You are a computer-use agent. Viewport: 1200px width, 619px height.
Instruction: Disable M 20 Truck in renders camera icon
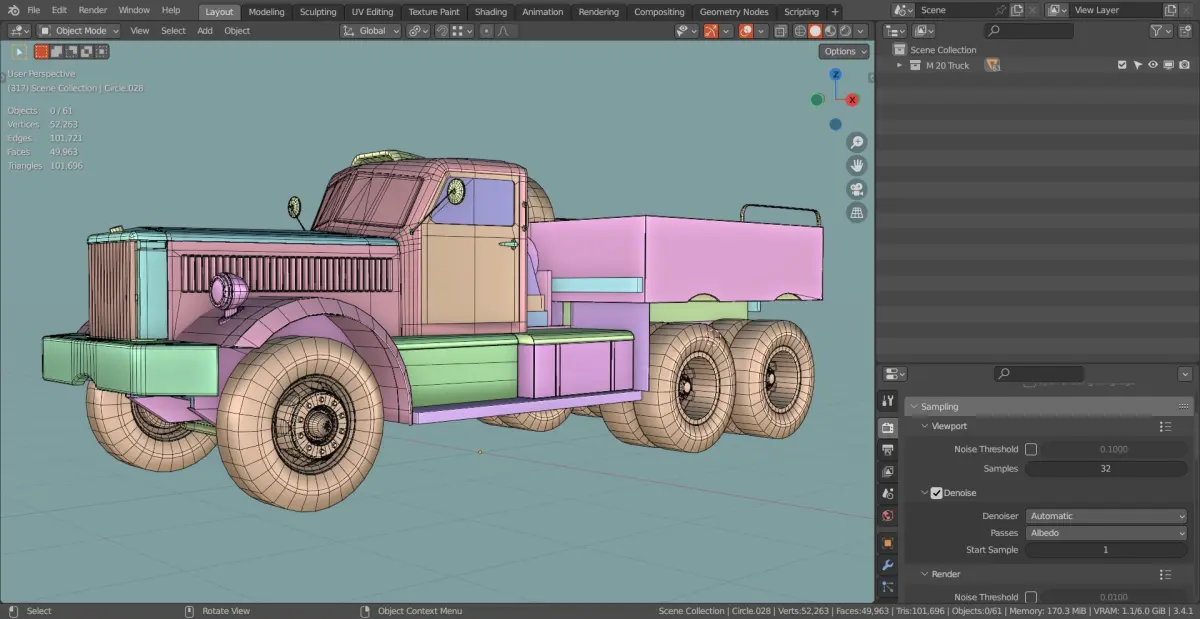tap(1184, 65)
